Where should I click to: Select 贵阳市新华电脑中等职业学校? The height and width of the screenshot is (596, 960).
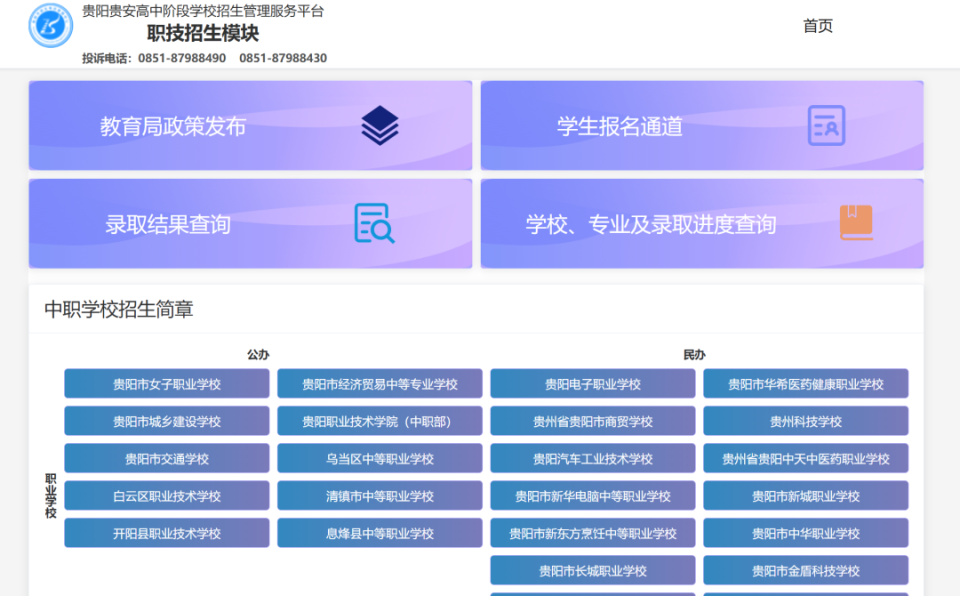(593, 496)
